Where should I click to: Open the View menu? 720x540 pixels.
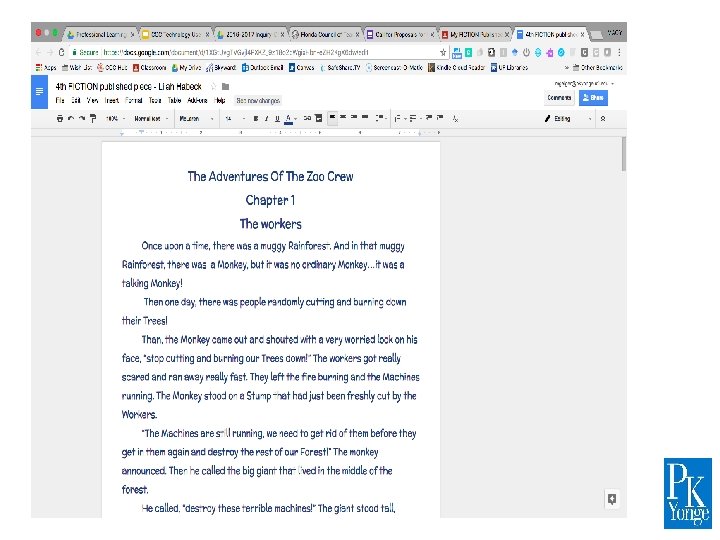[x=92, y=101]
